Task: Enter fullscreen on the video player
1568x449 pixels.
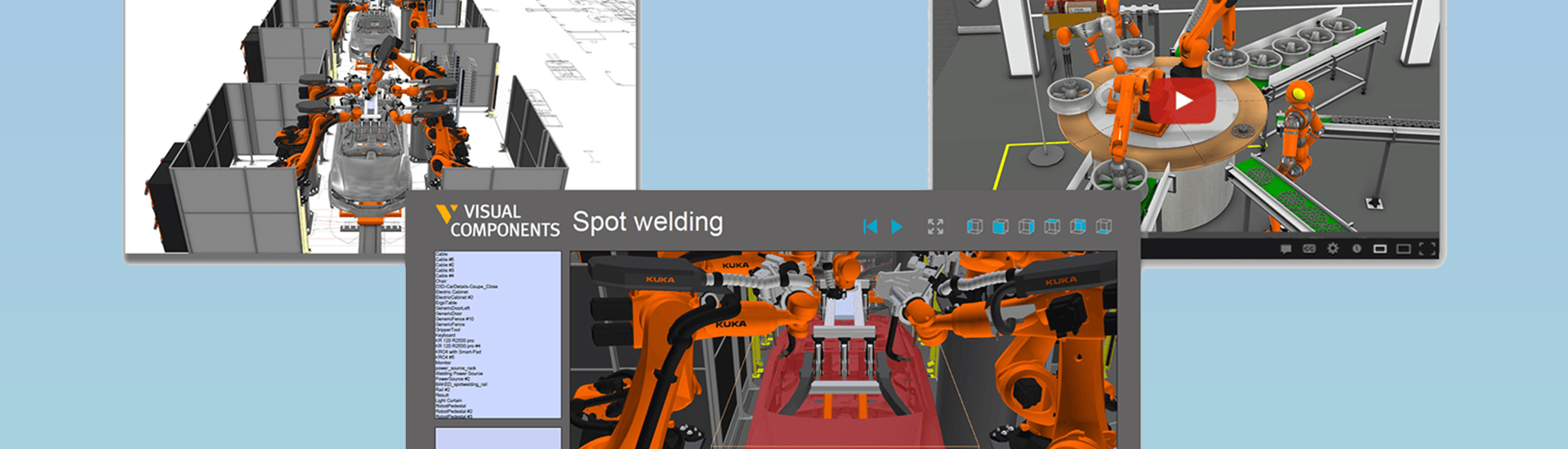Action: point(1428,249)
